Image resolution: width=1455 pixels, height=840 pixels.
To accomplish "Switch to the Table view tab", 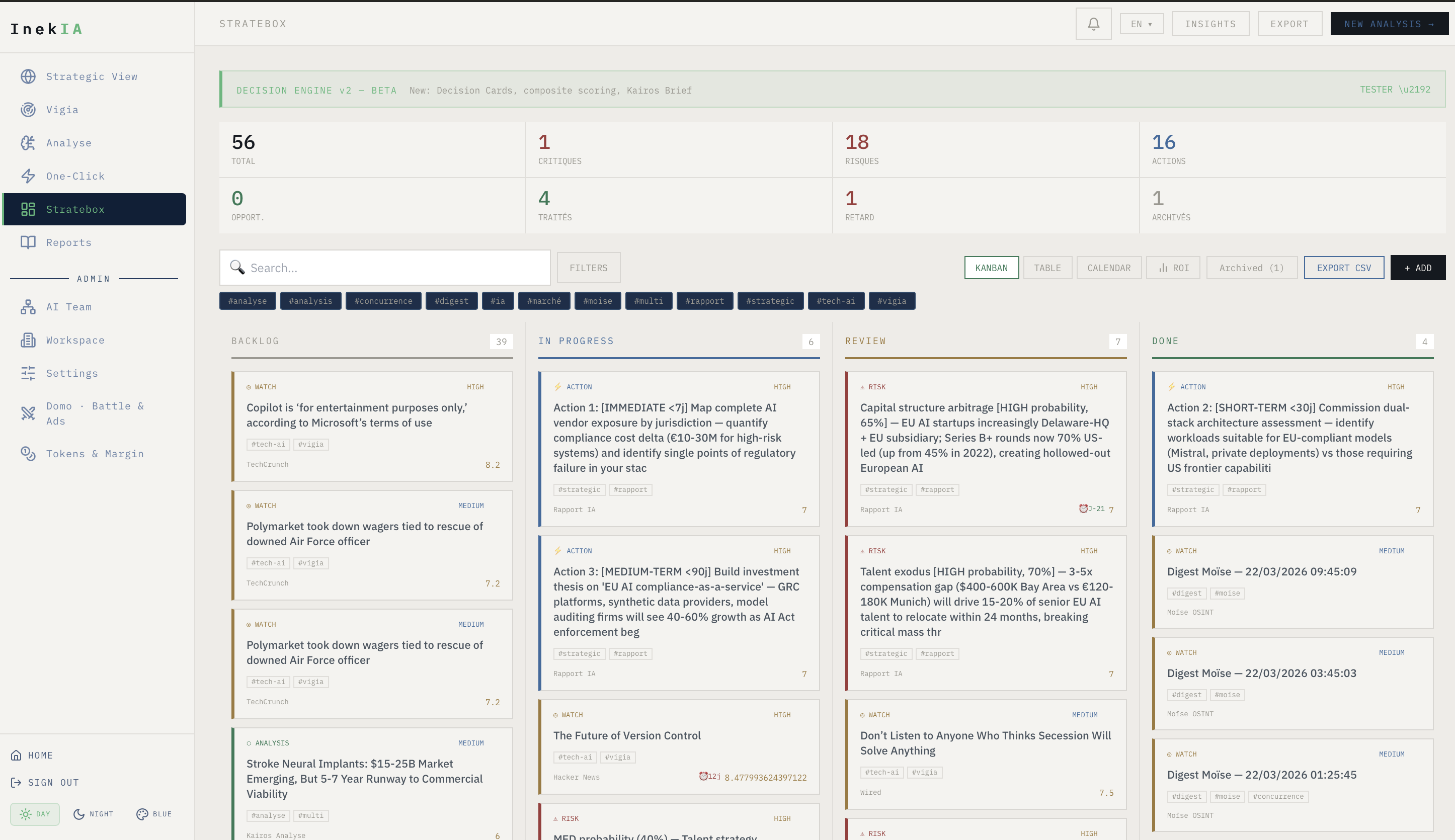I will 1046,268.
